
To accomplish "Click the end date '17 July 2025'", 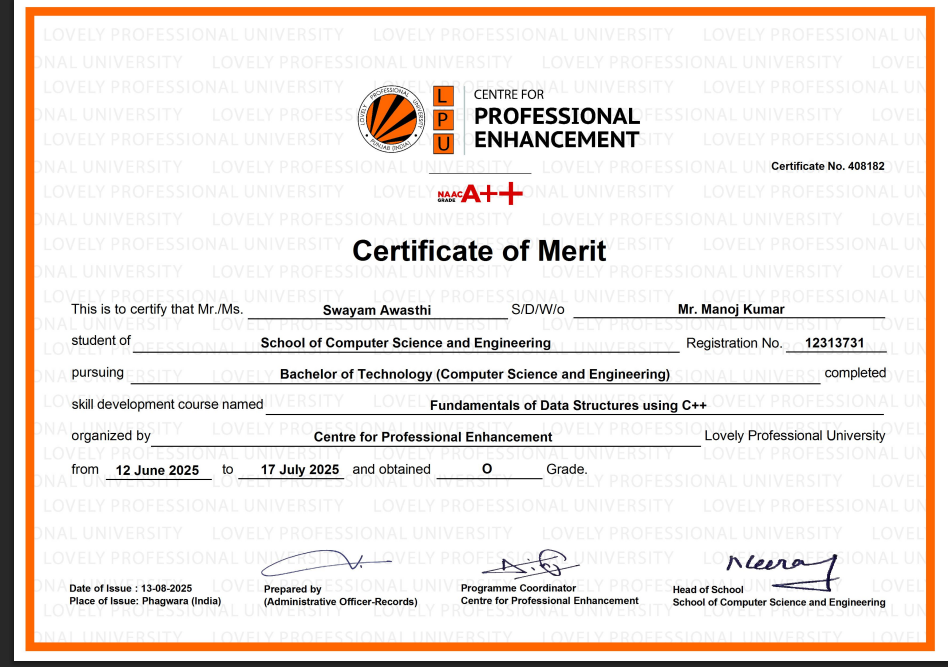I will [x=300, y=470].
